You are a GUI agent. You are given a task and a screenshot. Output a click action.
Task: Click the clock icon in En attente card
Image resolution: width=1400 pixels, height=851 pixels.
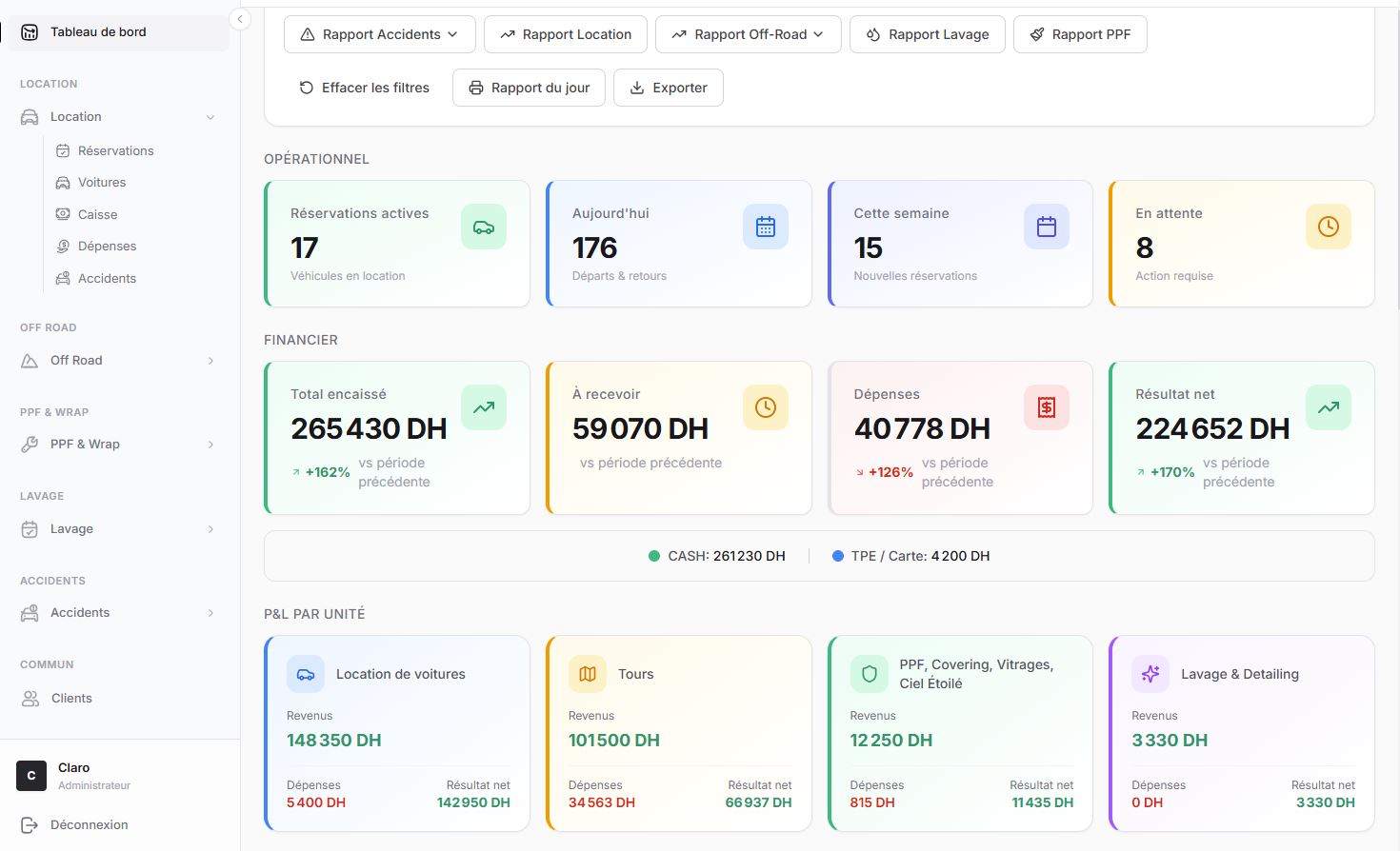coord(1328,227)
